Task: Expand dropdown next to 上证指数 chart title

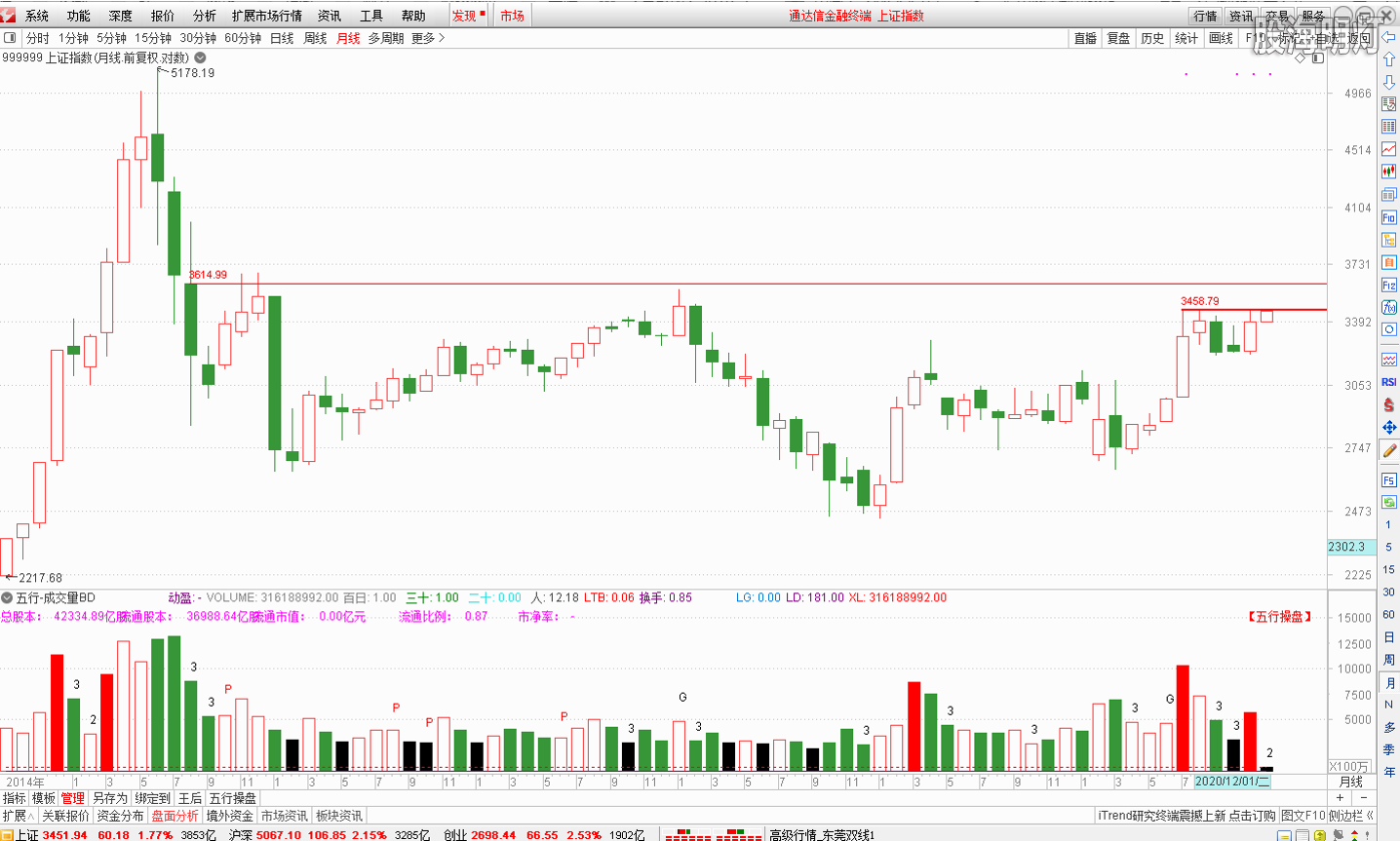Action: point(200,57)
